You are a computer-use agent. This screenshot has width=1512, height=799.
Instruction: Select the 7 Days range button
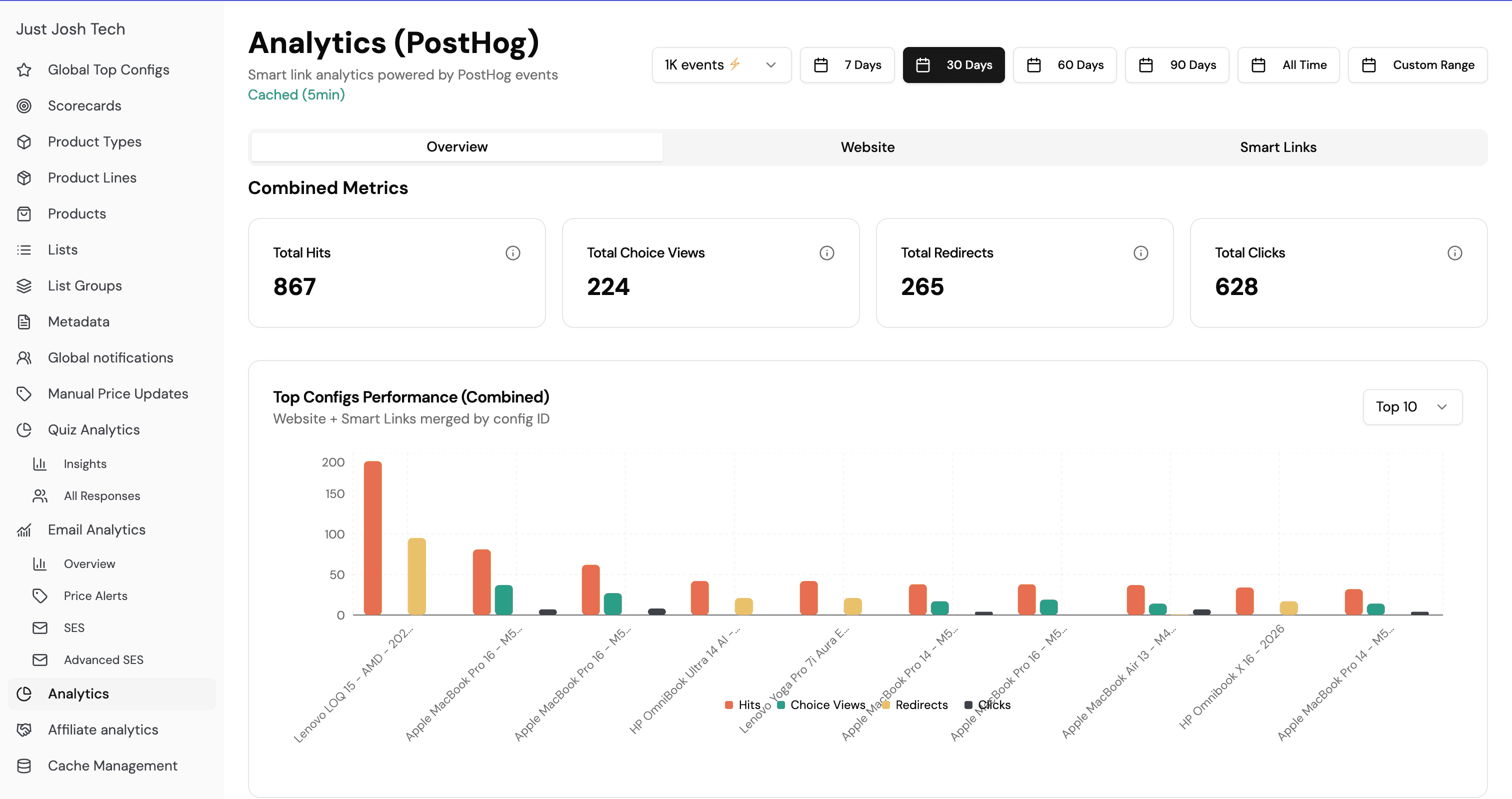pyautogui.click(x=847, y=65)
